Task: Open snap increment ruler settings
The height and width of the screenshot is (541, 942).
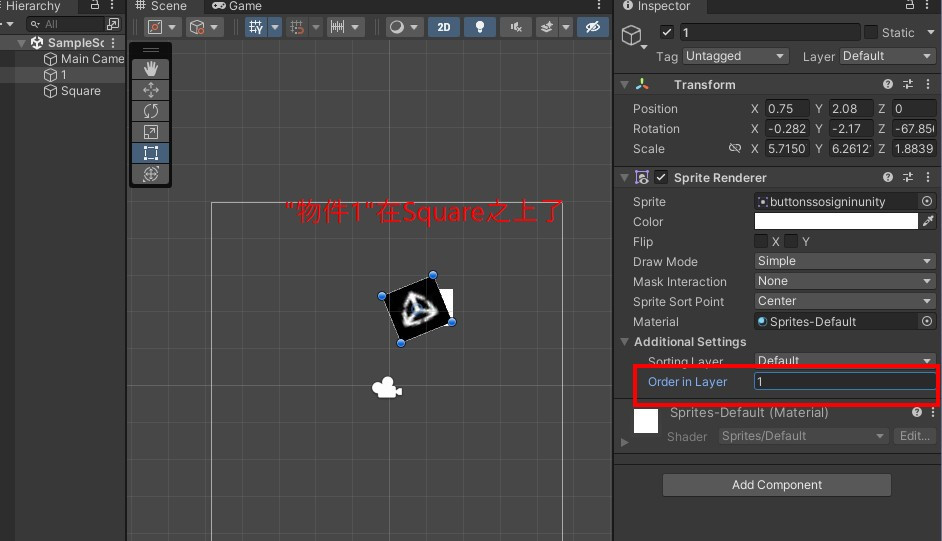Action: [345, 27]
